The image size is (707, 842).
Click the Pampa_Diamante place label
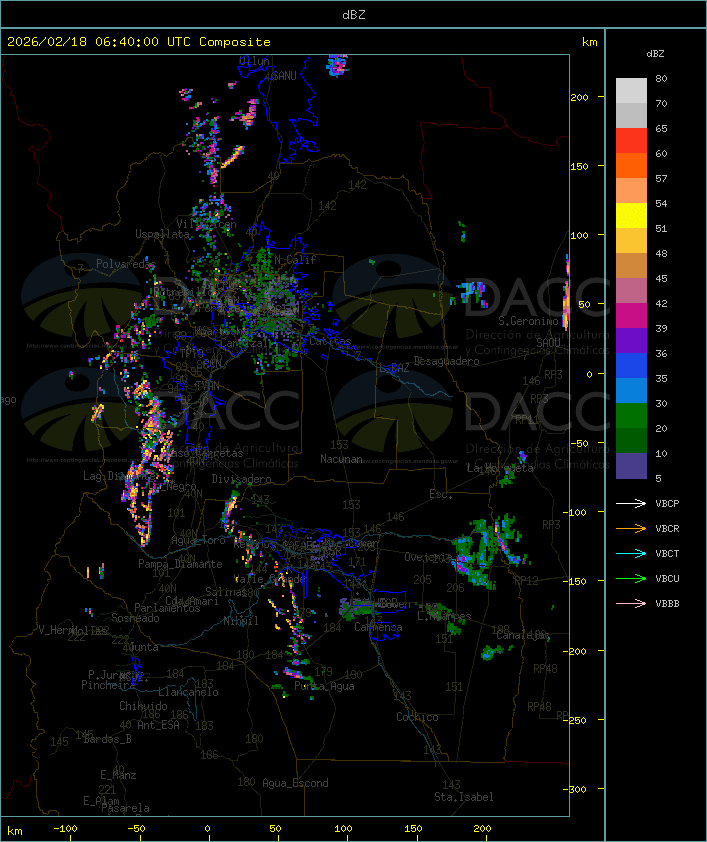(x=180, y=564)
